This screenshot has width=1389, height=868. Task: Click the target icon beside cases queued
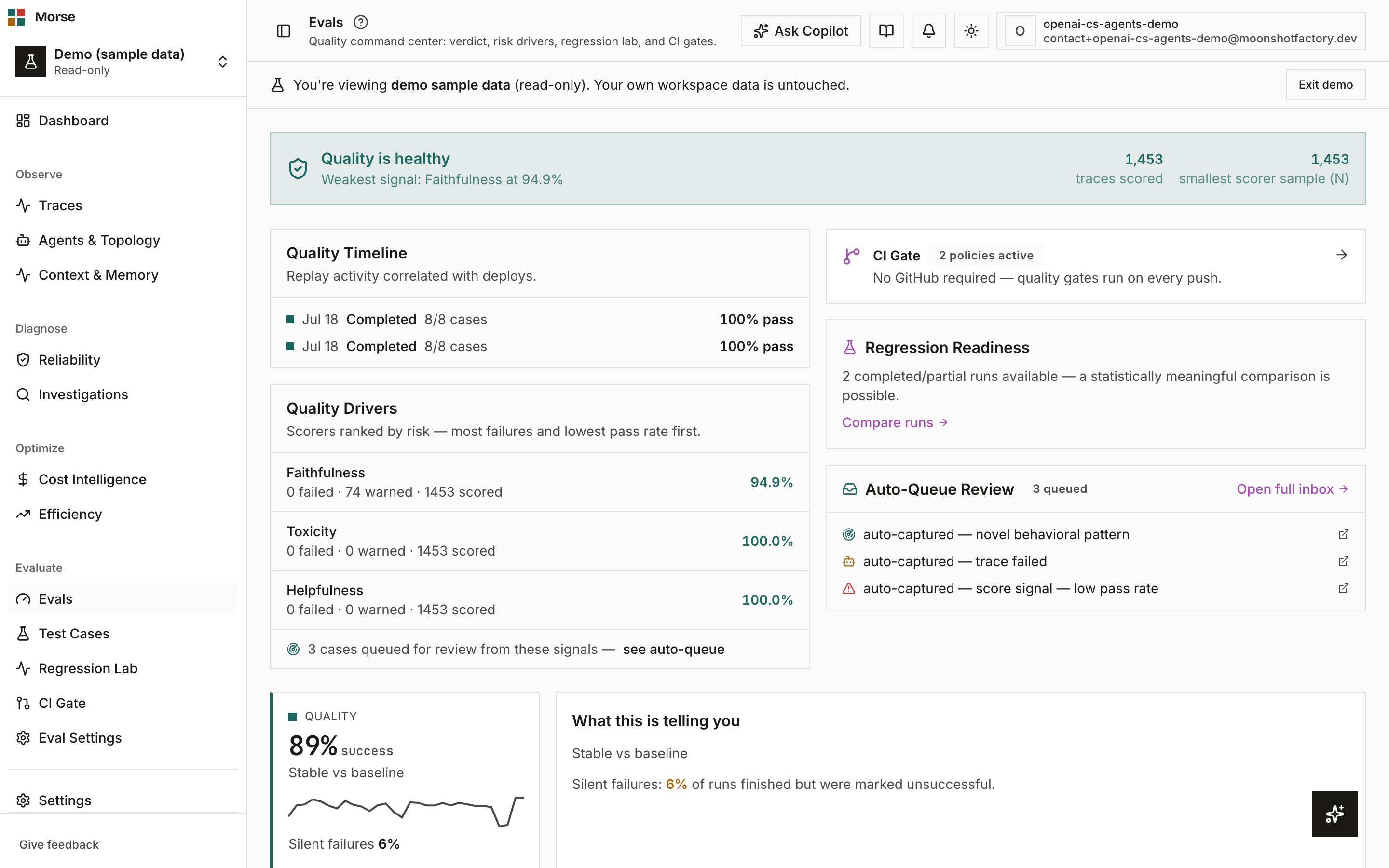click(293, 649)
